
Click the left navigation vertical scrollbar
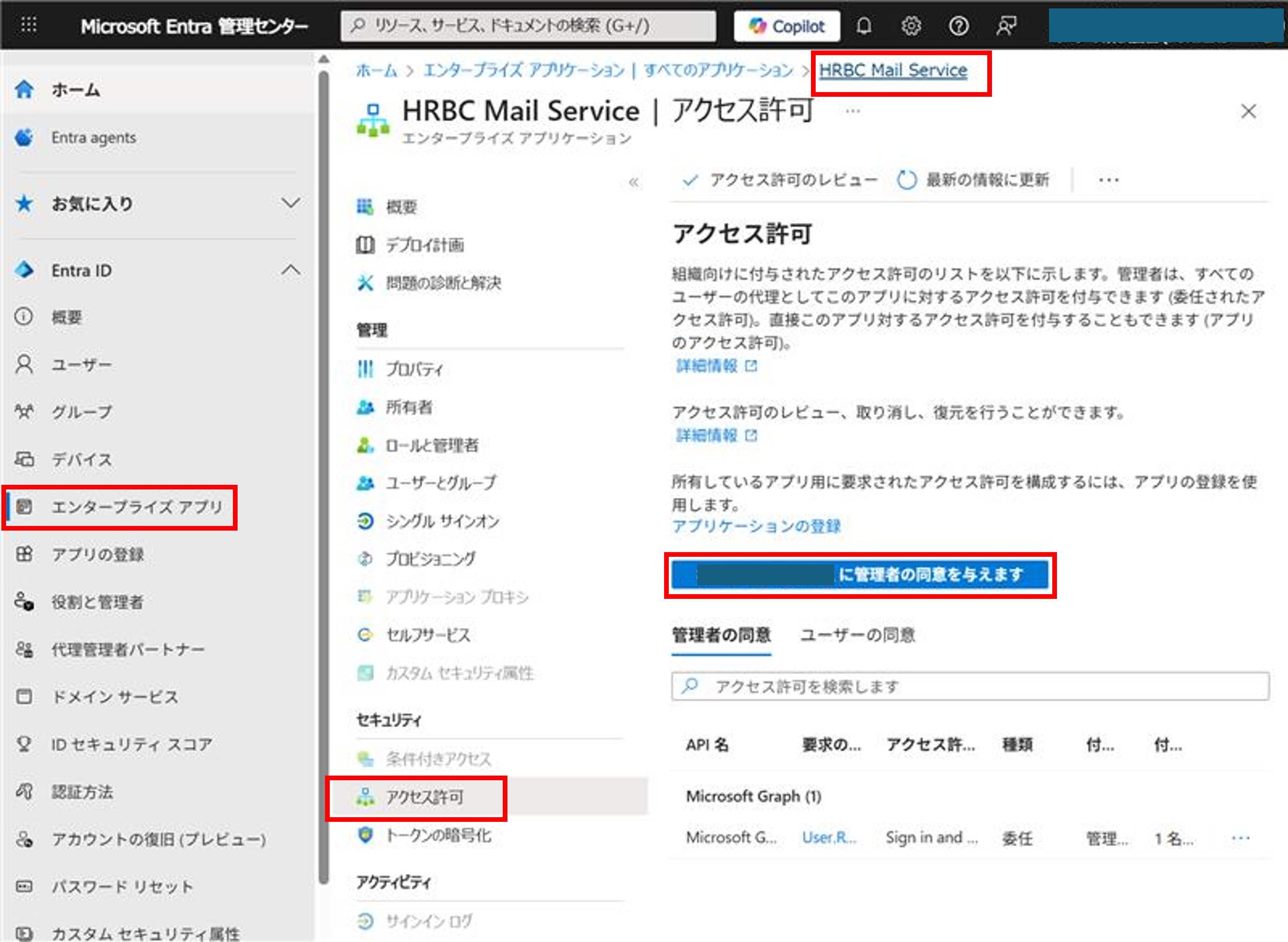(324, 456)
